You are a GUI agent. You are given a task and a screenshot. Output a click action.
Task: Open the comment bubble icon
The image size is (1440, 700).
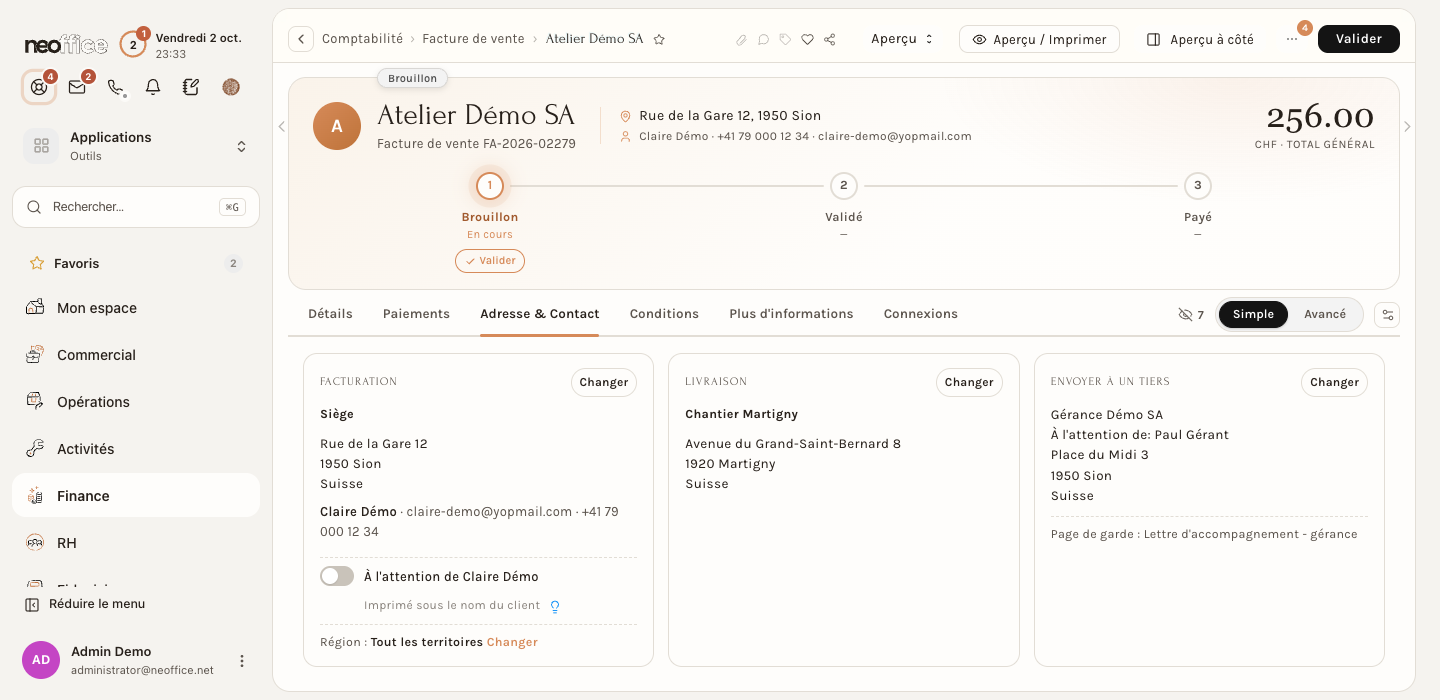763,40
